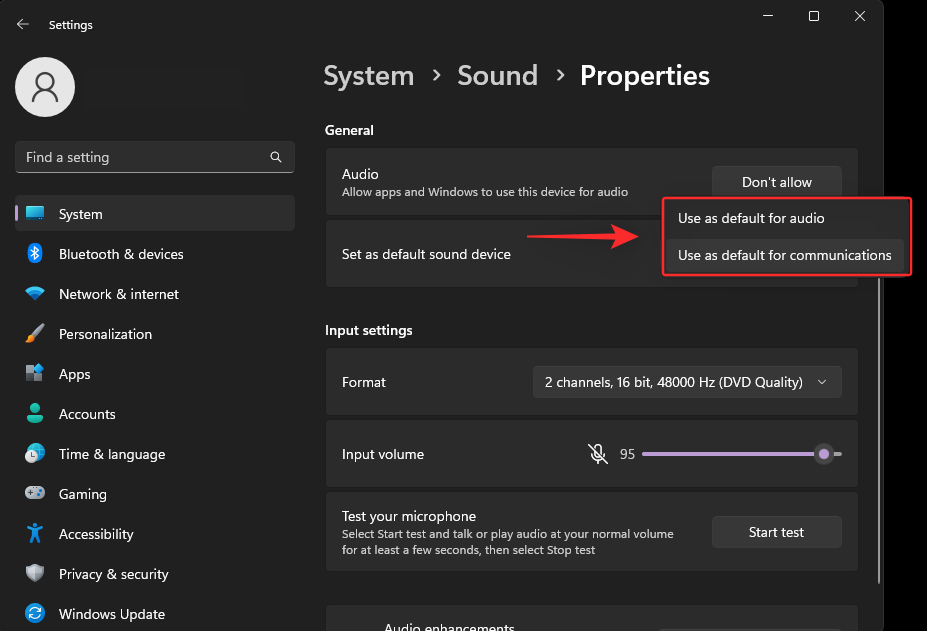The height and width of the screenshot is (631, 927).
Task: Navigate to Sound in the breadcrumb
Action: (x=497, y=76)
